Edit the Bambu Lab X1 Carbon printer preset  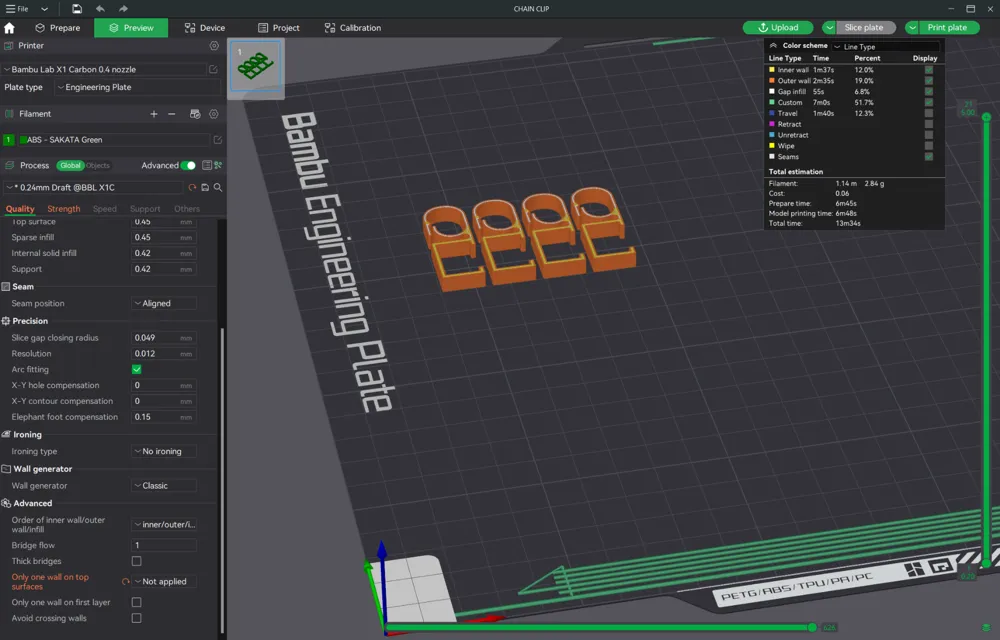pyautogui.click(x=214, y=69)
